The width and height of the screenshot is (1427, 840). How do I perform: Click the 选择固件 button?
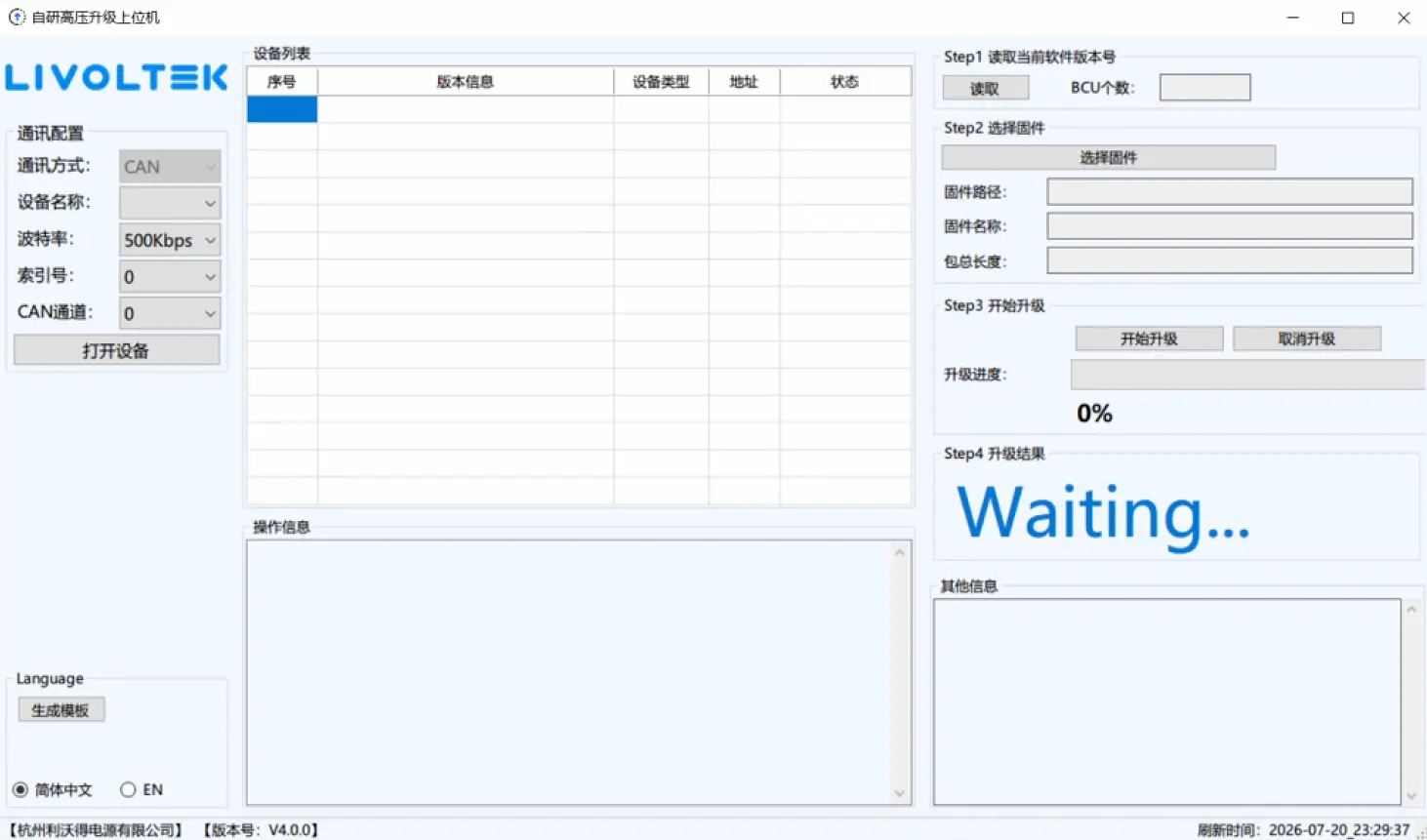click(1108, 157)
